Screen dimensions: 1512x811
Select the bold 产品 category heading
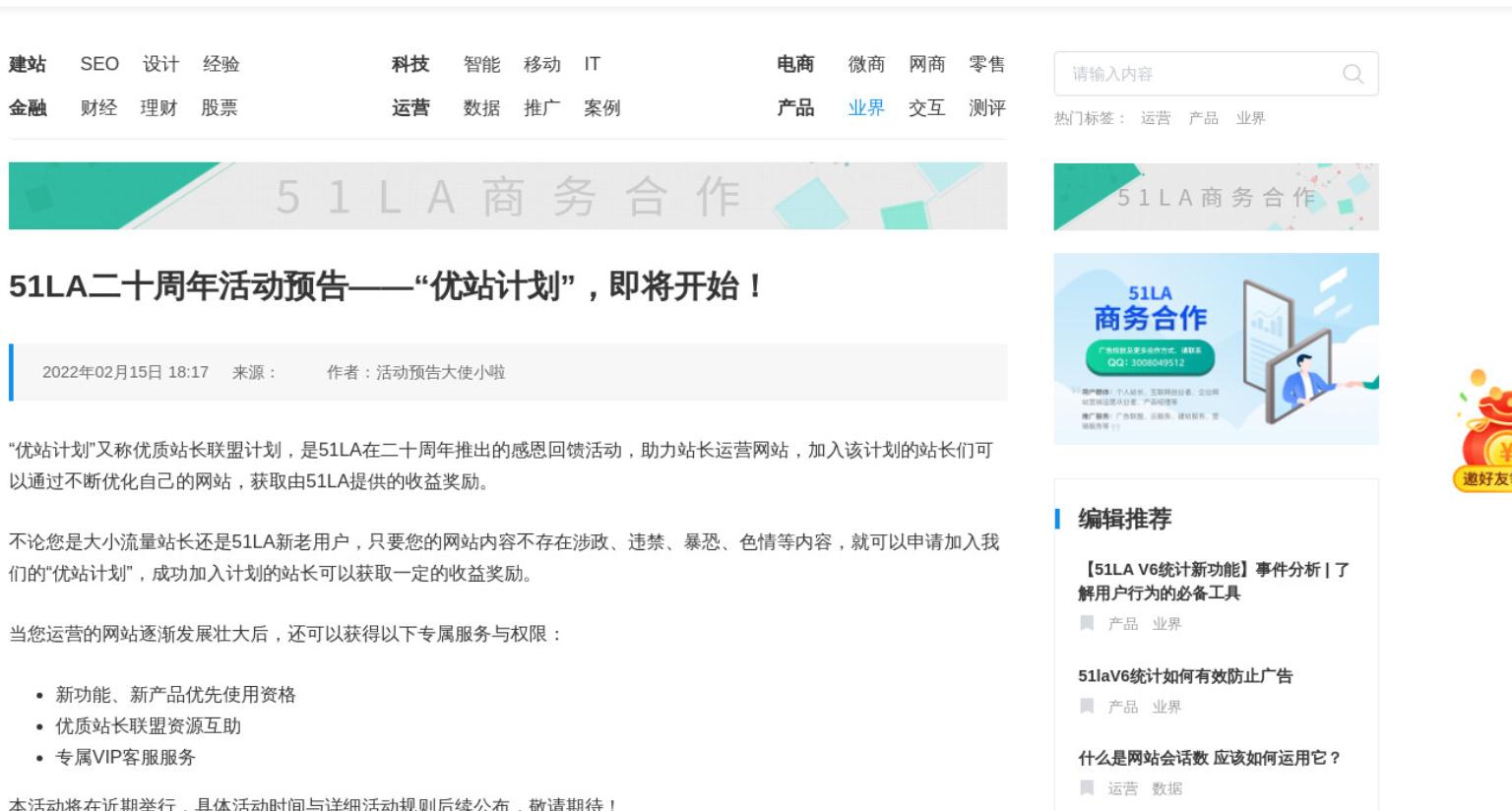(x=795, y=108)
